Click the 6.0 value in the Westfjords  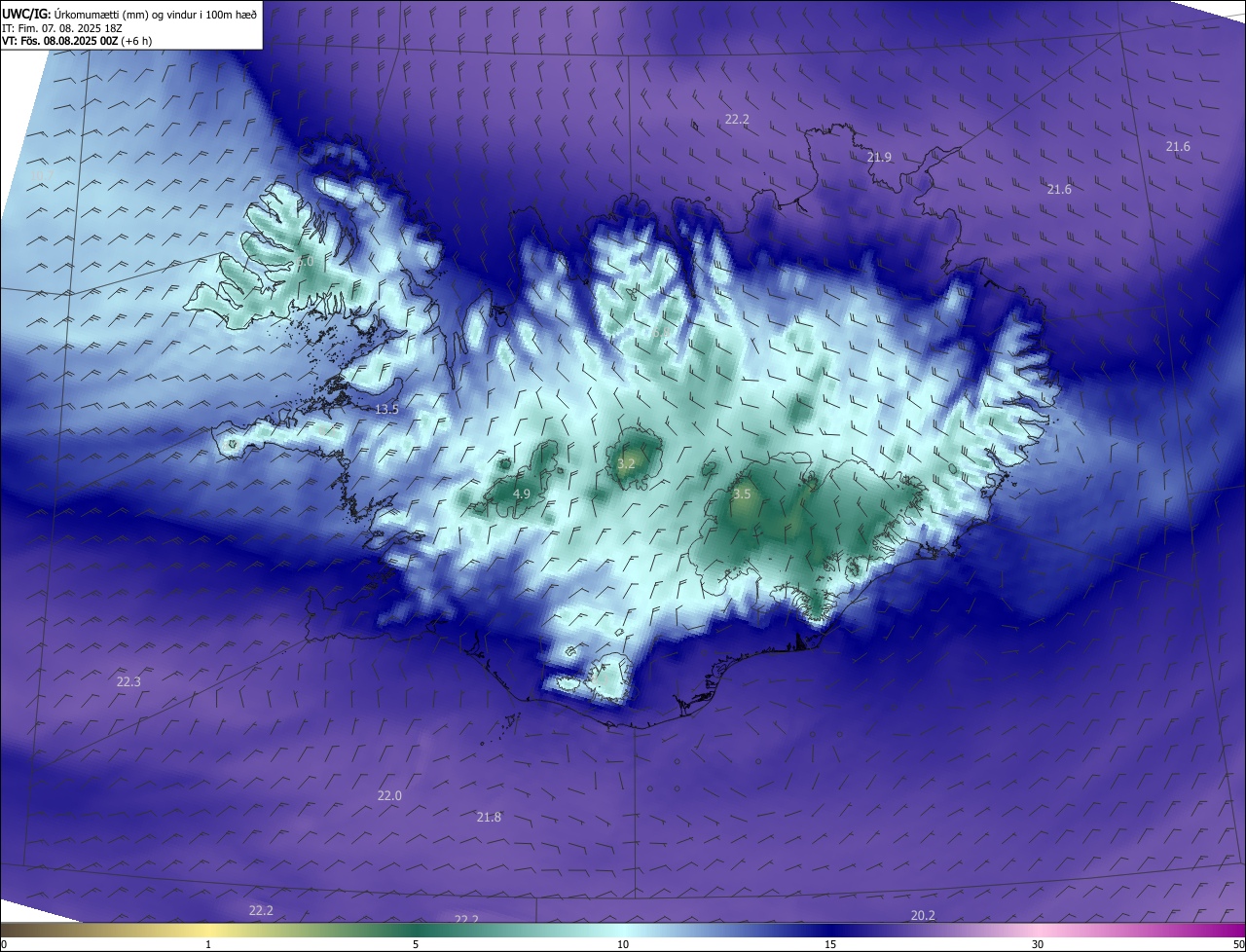point(306,262)
